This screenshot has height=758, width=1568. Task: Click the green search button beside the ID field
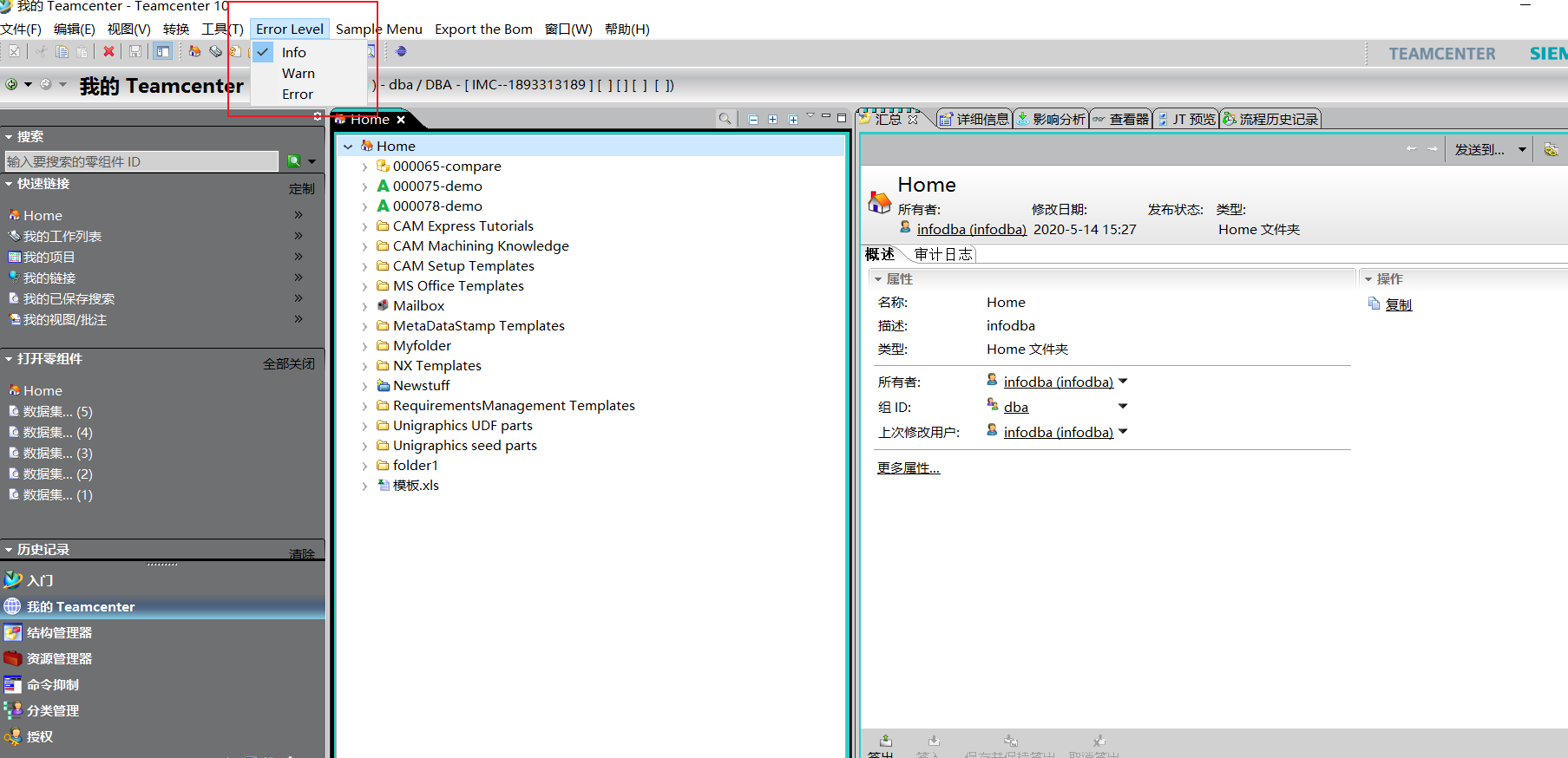click(x=294, y=161)
